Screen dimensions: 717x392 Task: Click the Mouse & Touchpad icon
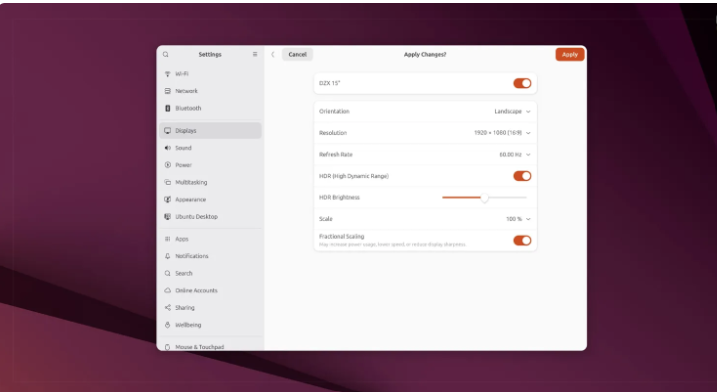tap(167, 347)
